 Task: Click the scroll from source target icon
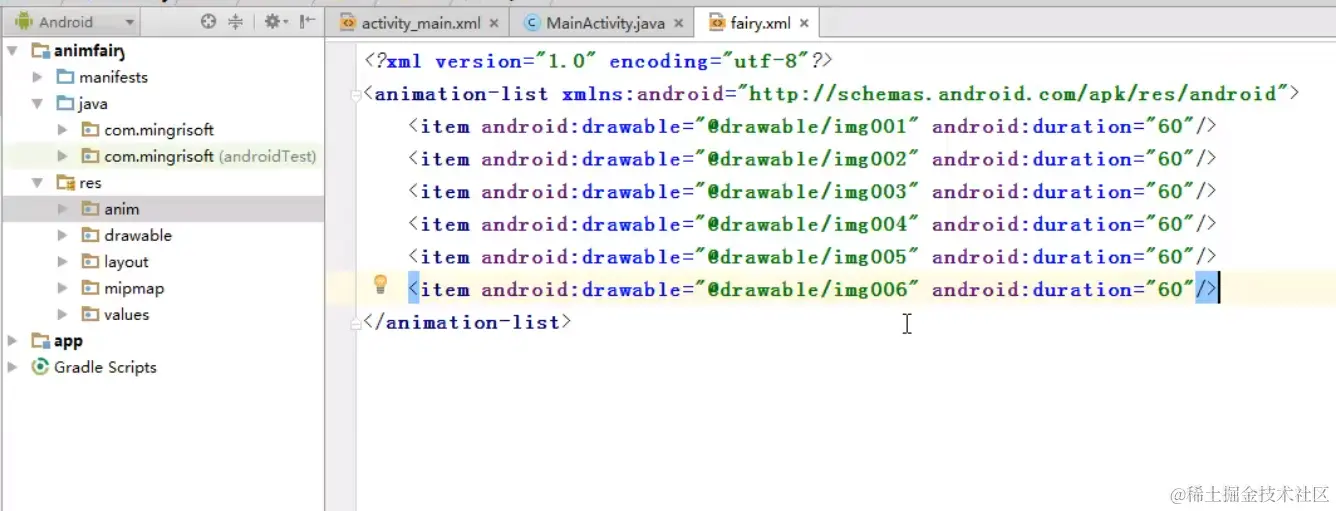208,21
